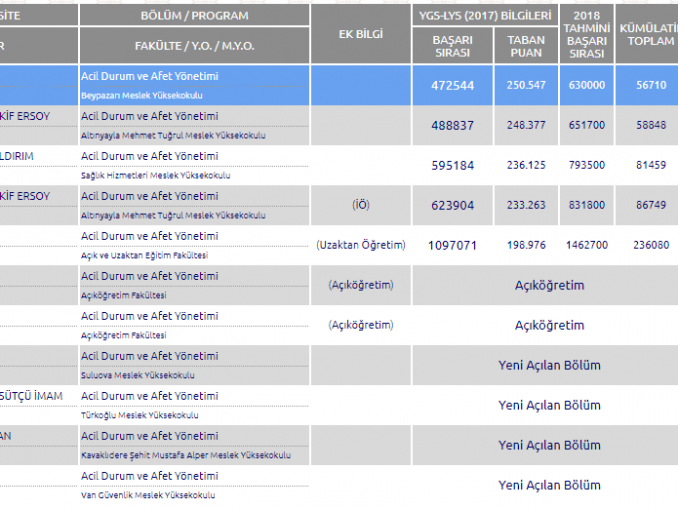Click the base score 248.377
The image size is (678, 509).
point(526,126)
